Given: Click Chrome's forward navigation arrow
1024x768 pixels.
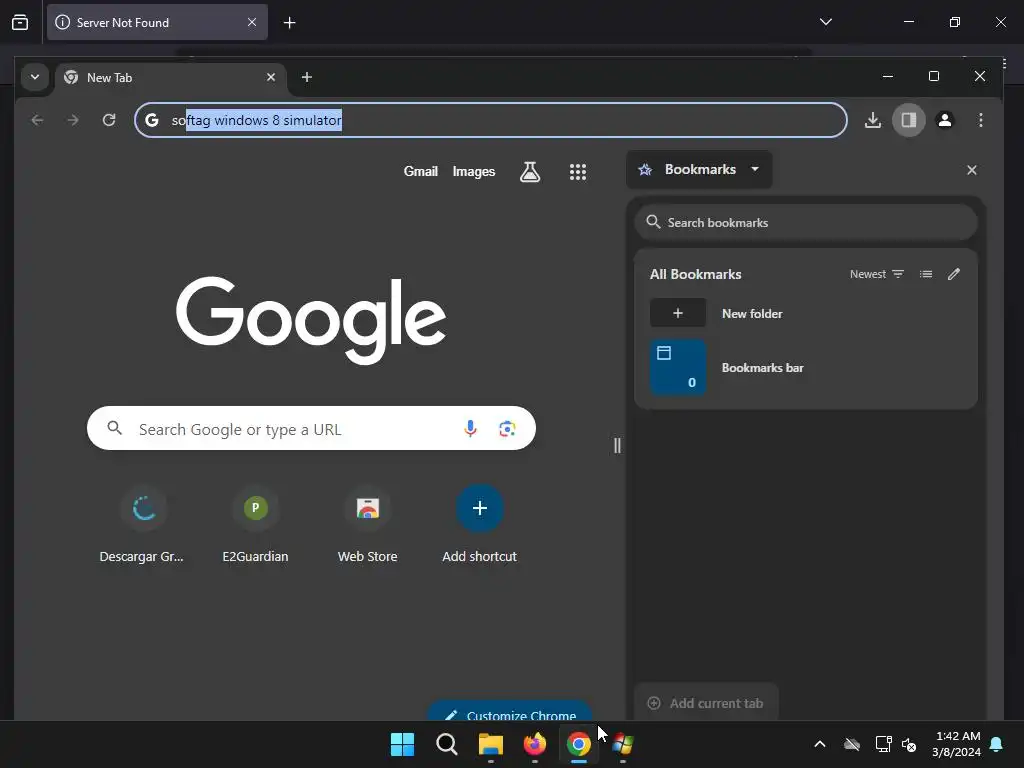Looking at the screenshot, I should 73,120.
